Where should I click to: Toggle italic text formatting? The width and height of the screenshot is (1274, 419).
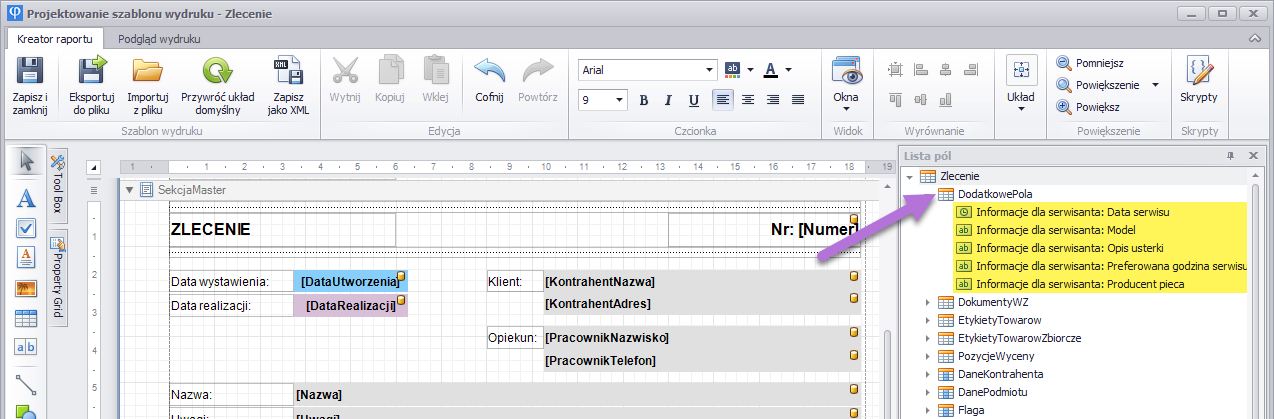[x=667, y=100]
